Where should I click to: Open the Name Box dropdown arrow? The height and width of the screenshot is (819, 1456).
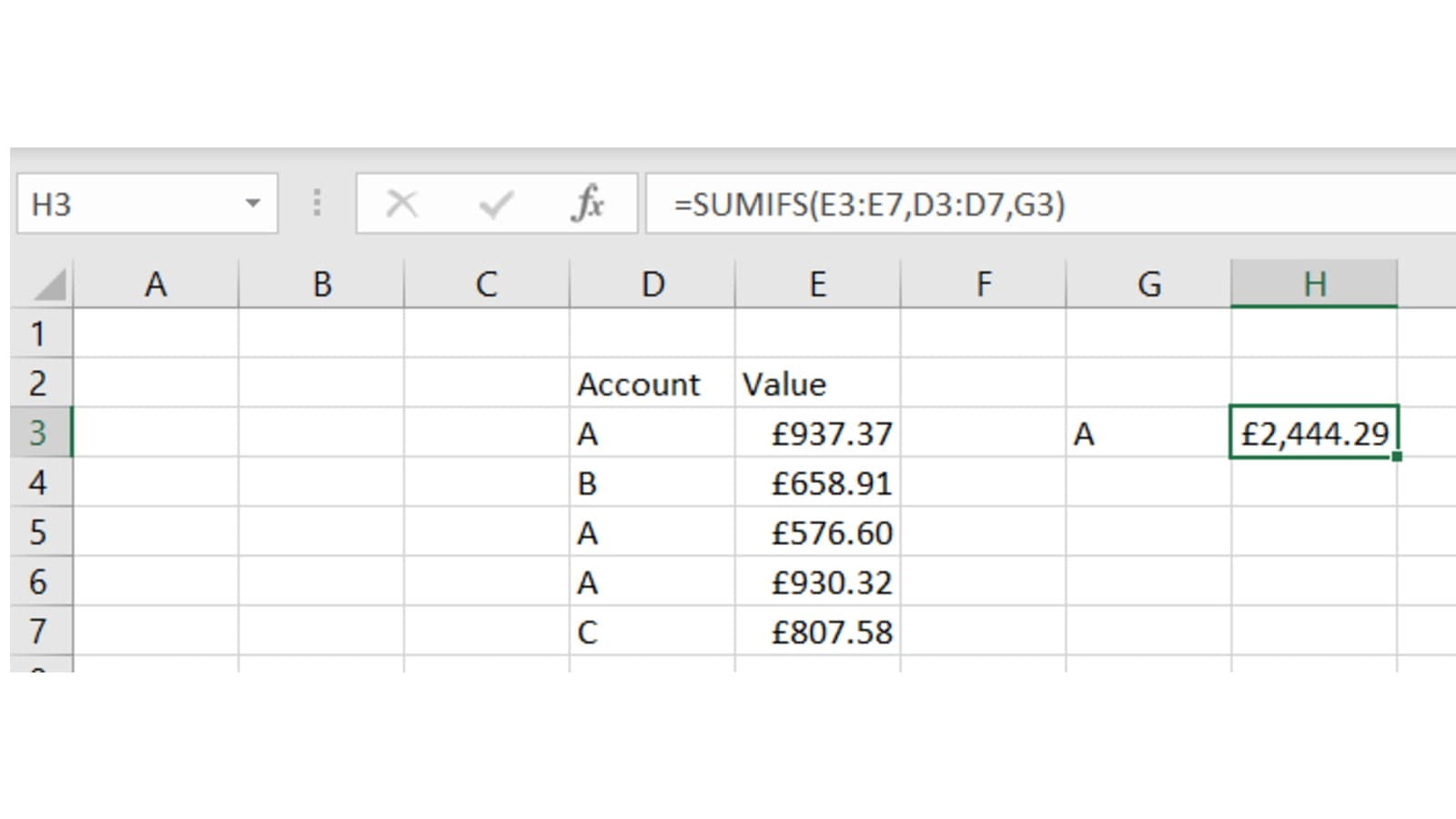tap(253, 204)
